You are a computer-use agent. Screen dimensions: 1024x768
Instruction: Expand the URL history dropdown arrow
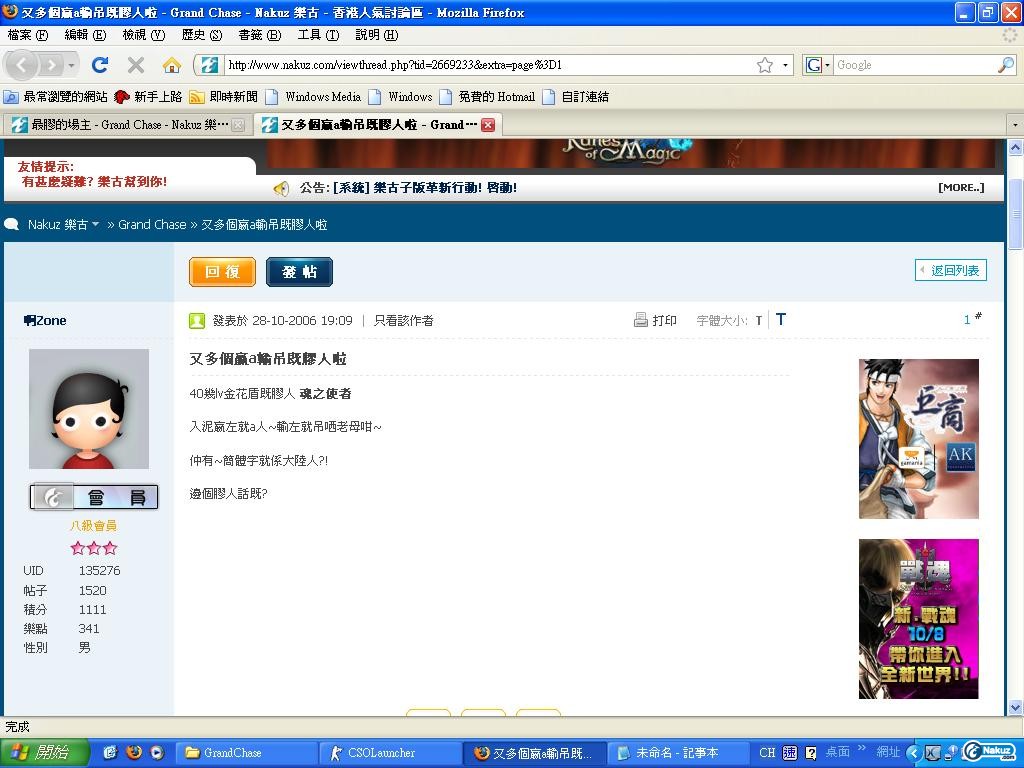tap(785, 65)
